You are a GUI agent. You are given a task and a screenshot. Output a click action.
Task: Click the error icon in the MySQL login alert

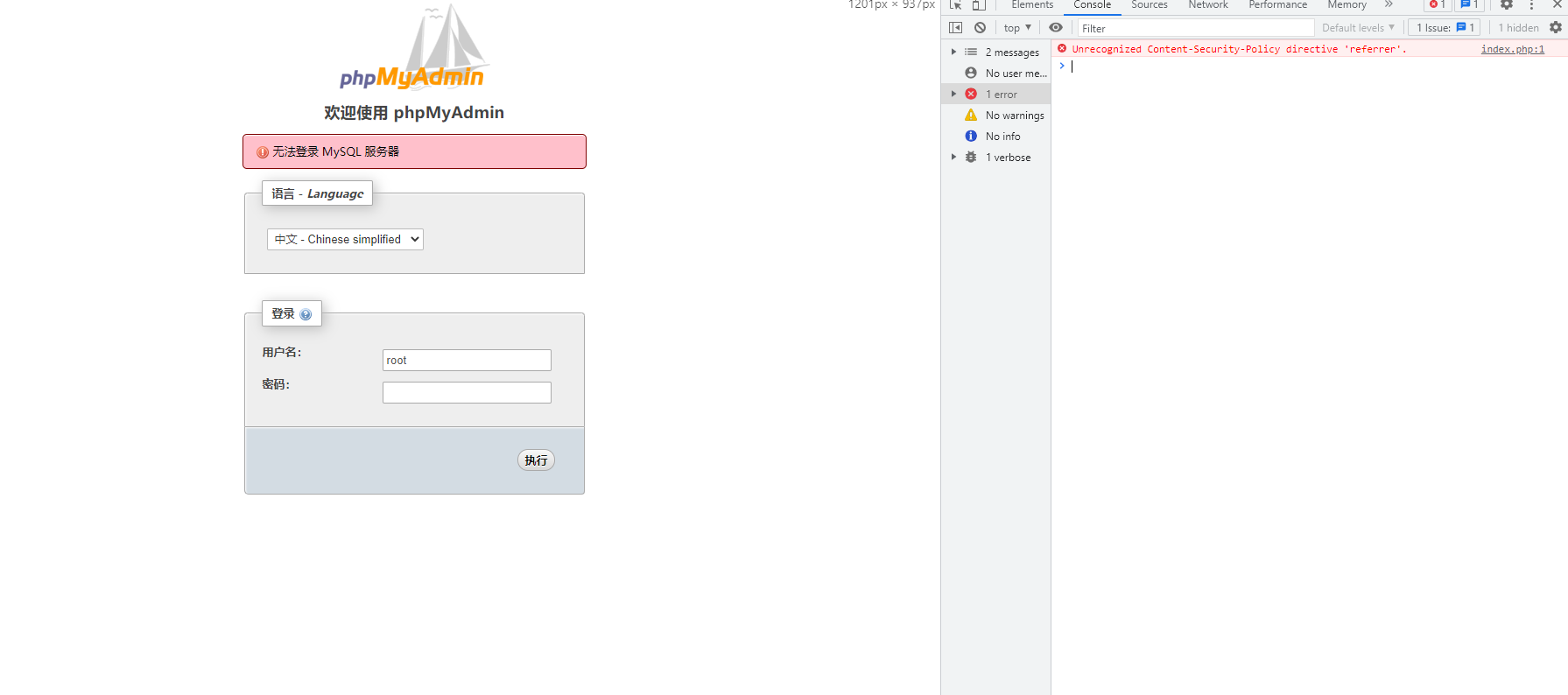click(x=263, y=152)
